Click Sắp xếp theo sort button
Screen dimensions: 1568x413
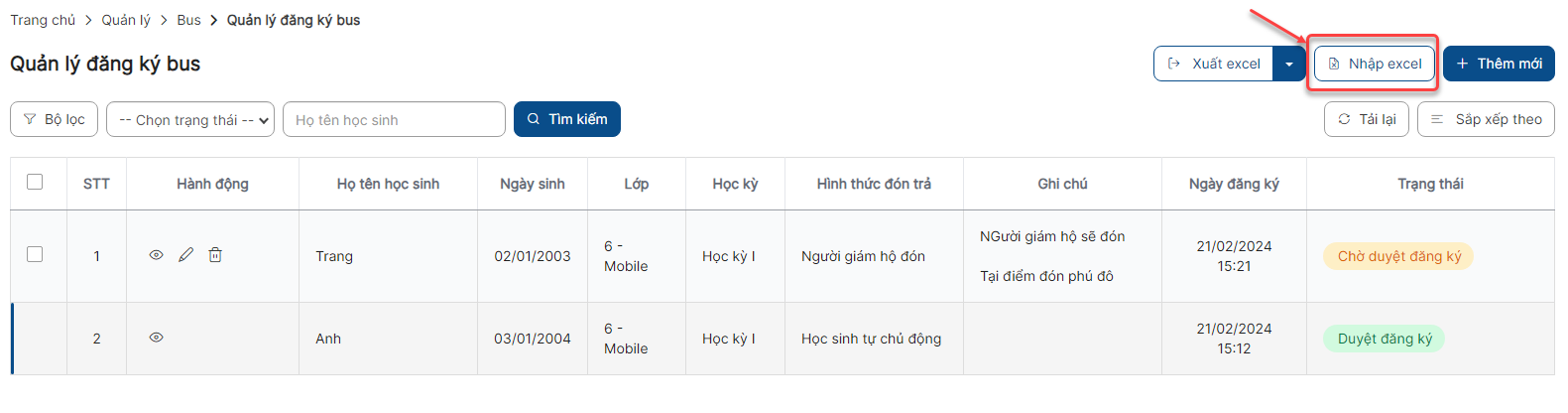pos(1486,119)
